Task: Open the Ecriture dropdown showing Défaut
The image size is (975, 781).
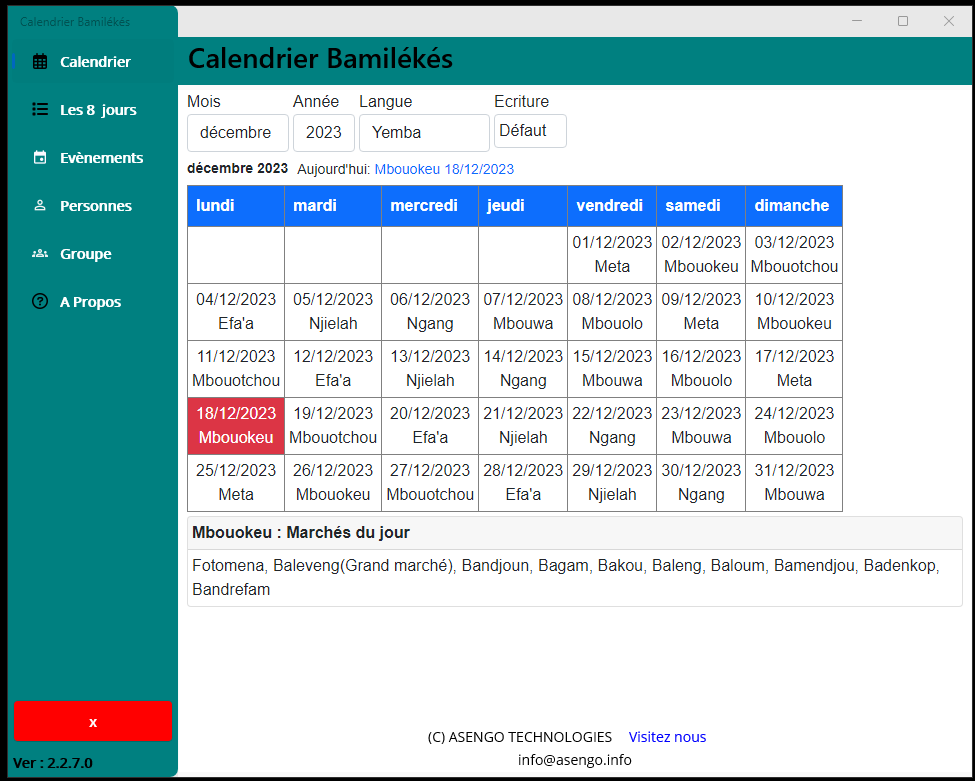Action: 530,131
